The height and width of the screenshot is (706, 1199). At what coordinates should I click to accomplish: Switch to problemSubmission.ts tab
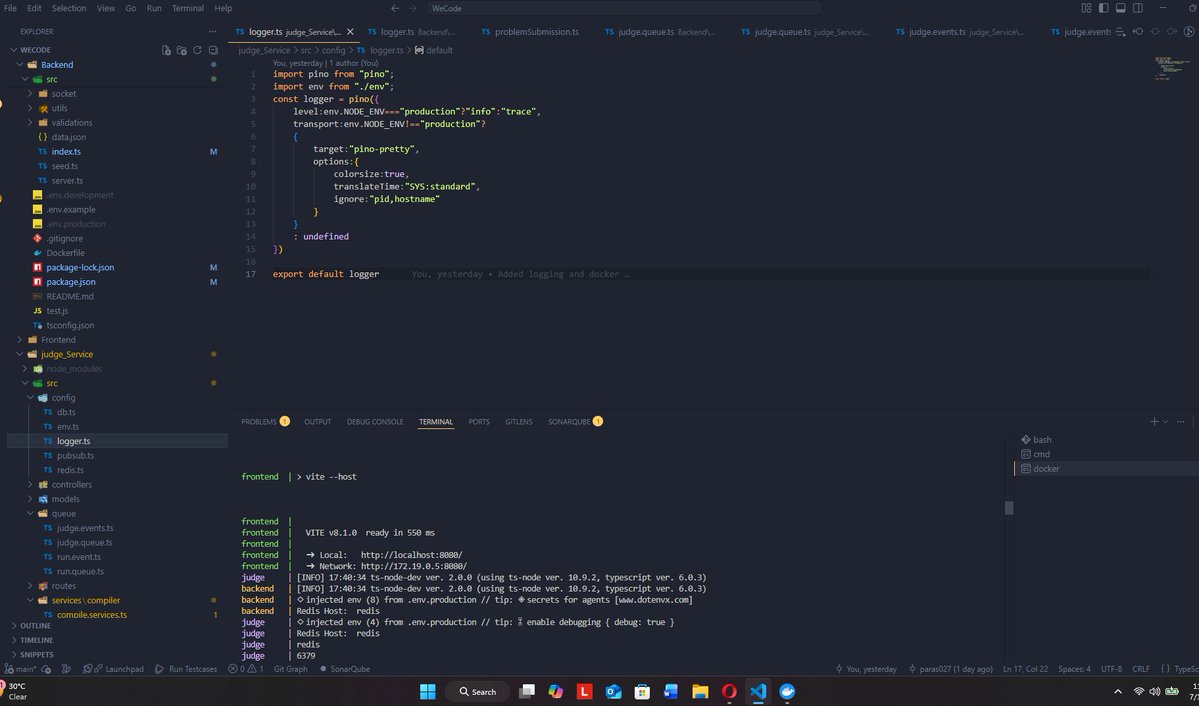point(529,32)
